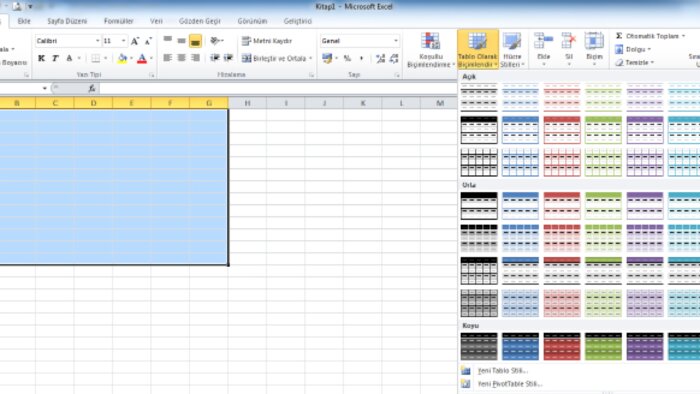
Task: Click the increase decimal icon
Action: coord(380,58)
